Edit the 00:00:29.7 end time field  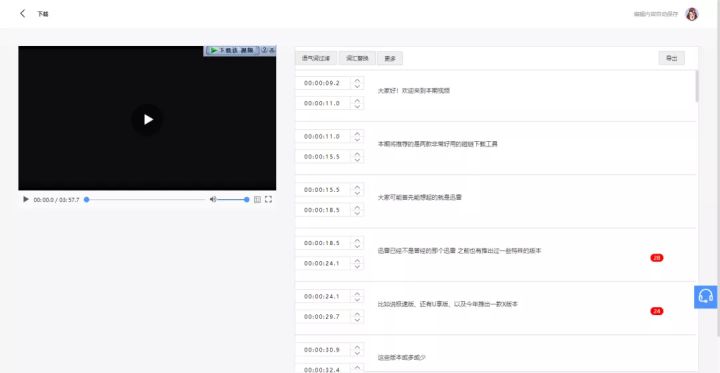pos(323,316)
